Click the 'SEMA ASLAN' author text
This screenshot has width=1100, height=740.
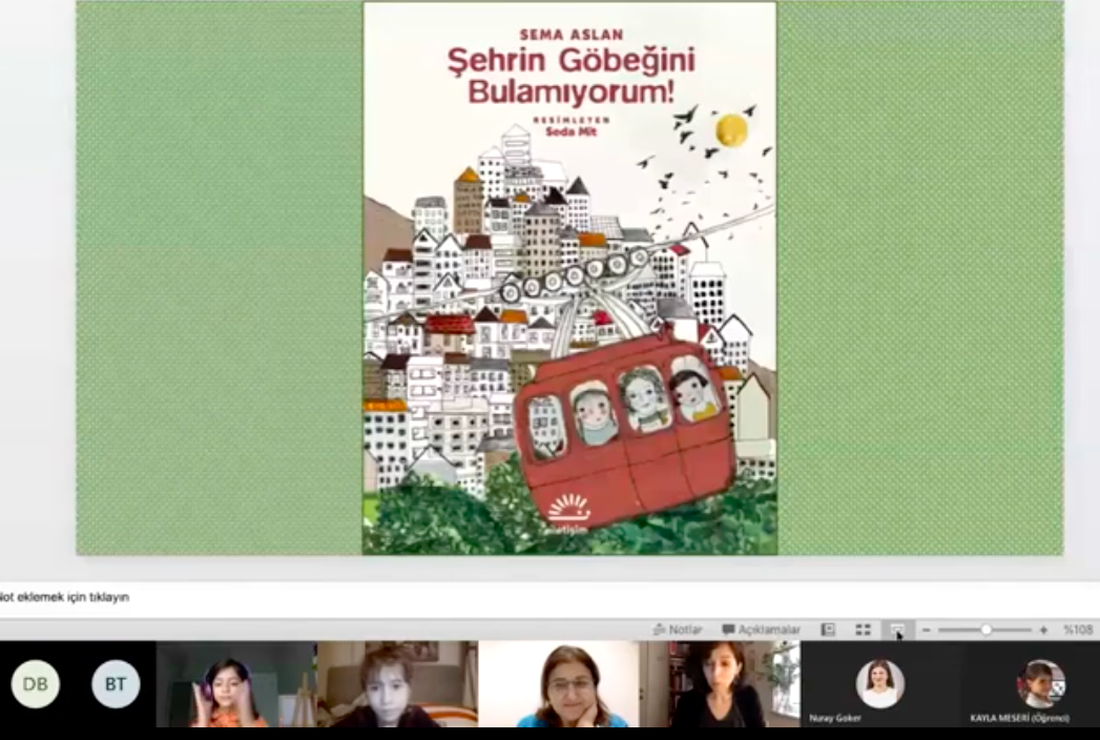tap(571, 34)
